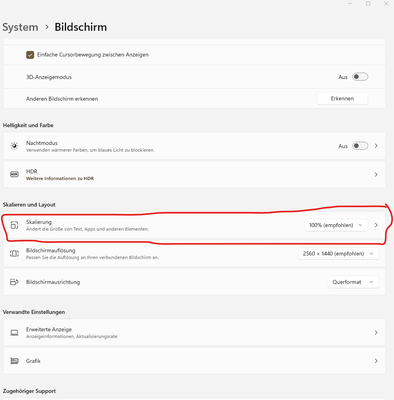Viewport: 394px width, 400px height.
Task: Click the Skalierung row title
Action: (x=39, y=222)
